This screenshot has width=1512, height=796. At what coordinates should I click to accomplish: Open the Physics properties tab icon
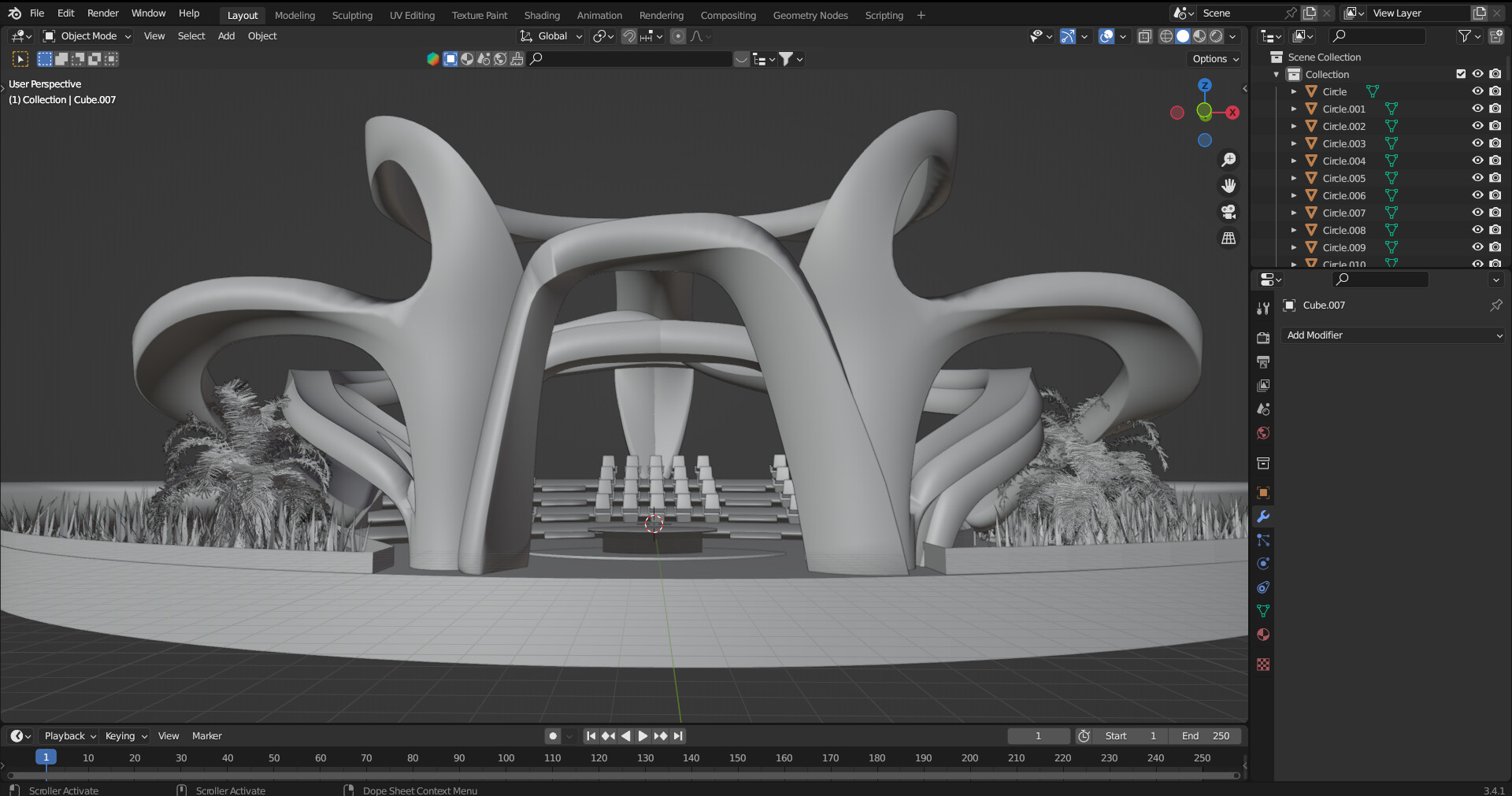tap(1263, 564)
